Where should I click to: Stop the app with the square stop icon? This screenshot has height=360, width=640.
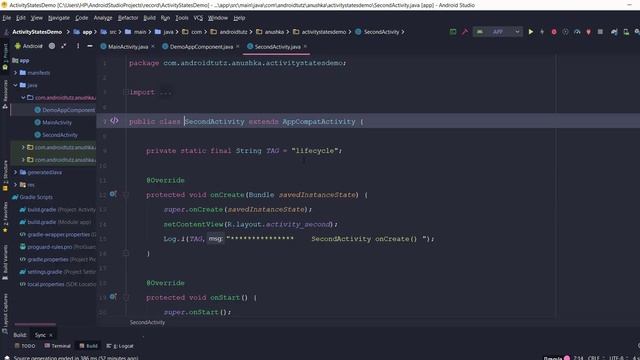600,32
